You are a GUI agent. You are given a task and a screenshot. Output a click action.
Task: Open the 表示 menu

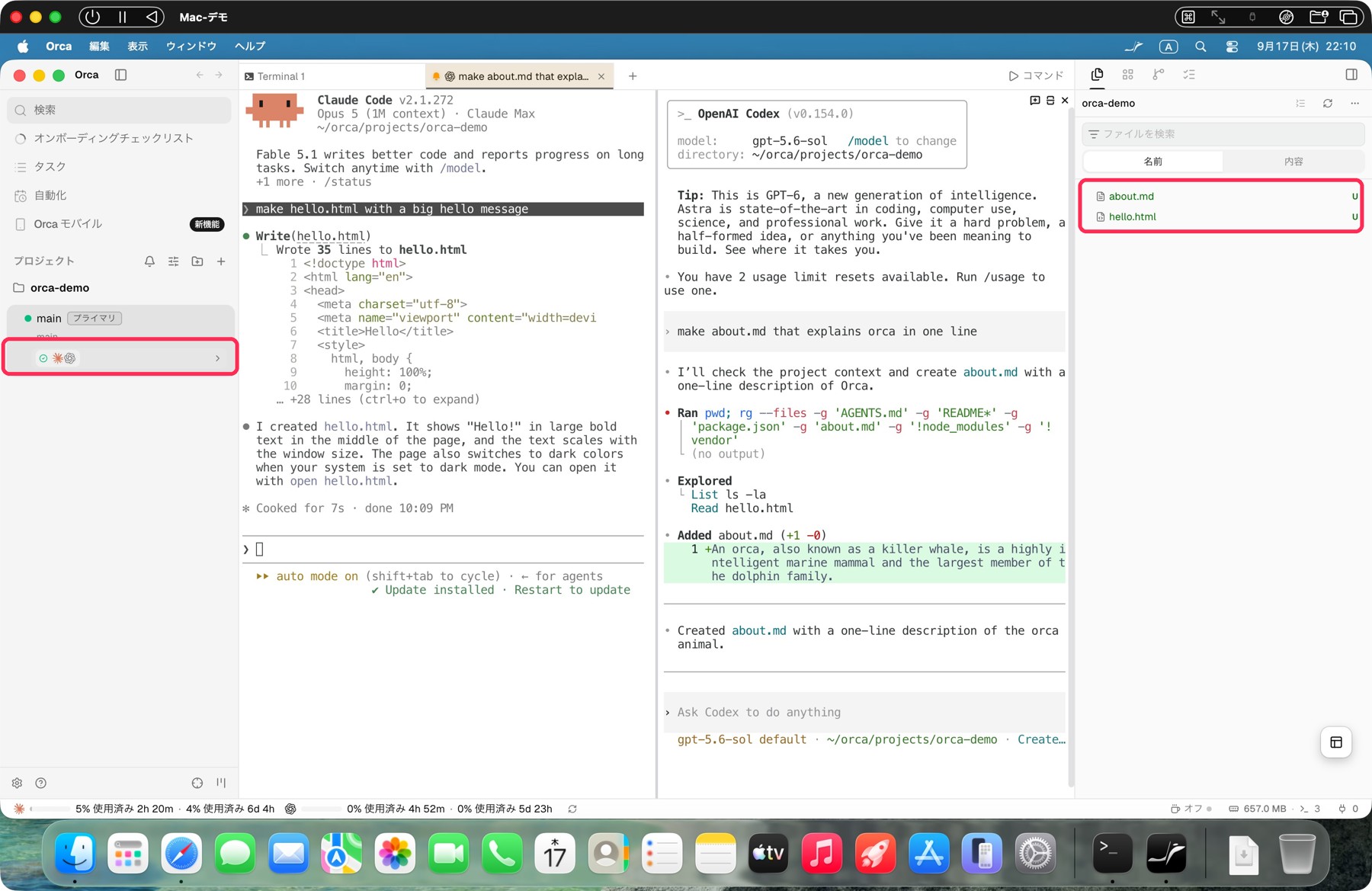pos(138,46)
